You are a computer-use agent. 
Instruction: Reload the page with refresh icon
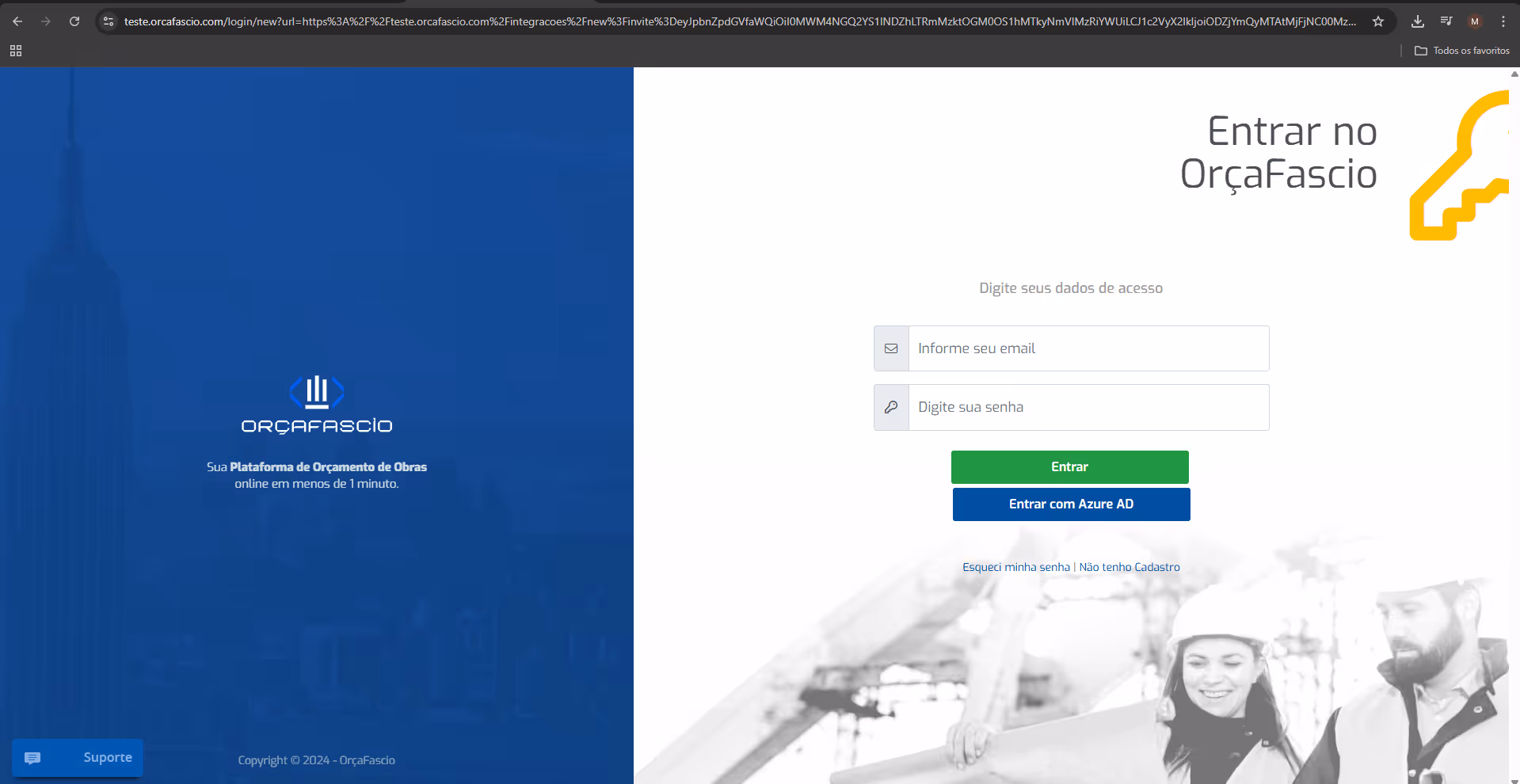74,21
